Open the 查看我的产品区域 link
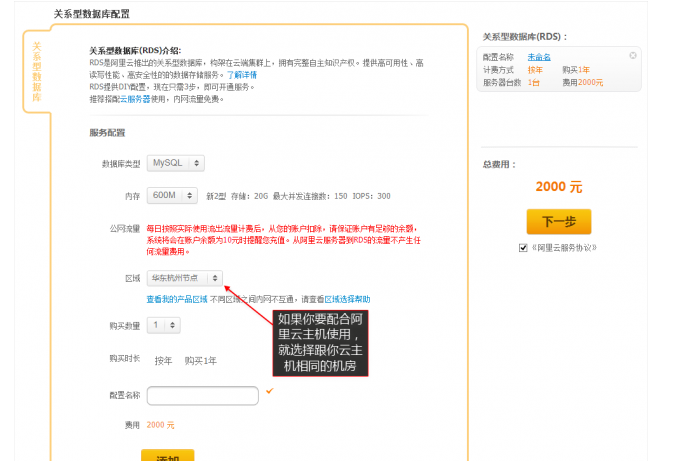 tap(177, 299)
